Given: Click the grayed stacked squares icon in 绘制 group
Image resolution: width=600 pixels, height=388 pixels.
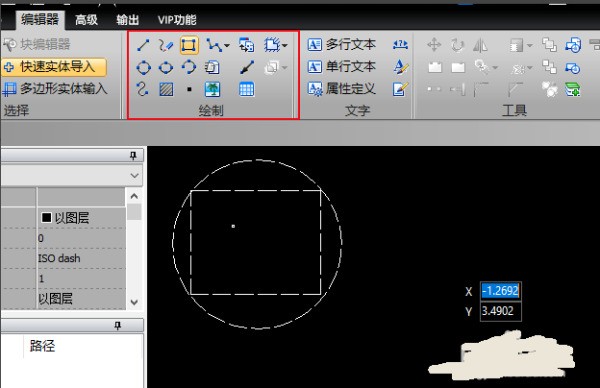Looking at the screenshot, I should point(271,68).
